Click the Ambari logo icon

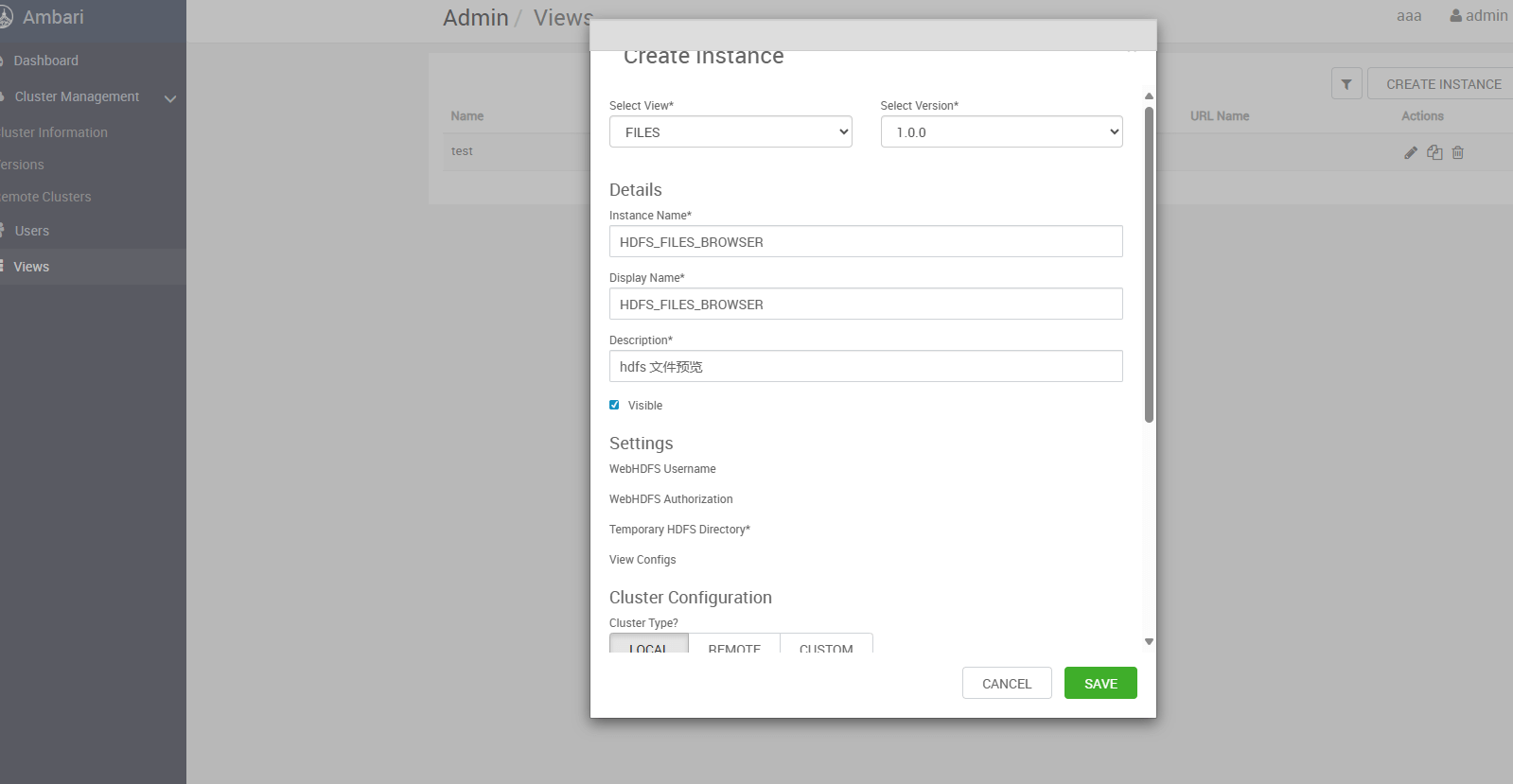tap(6, 17)
